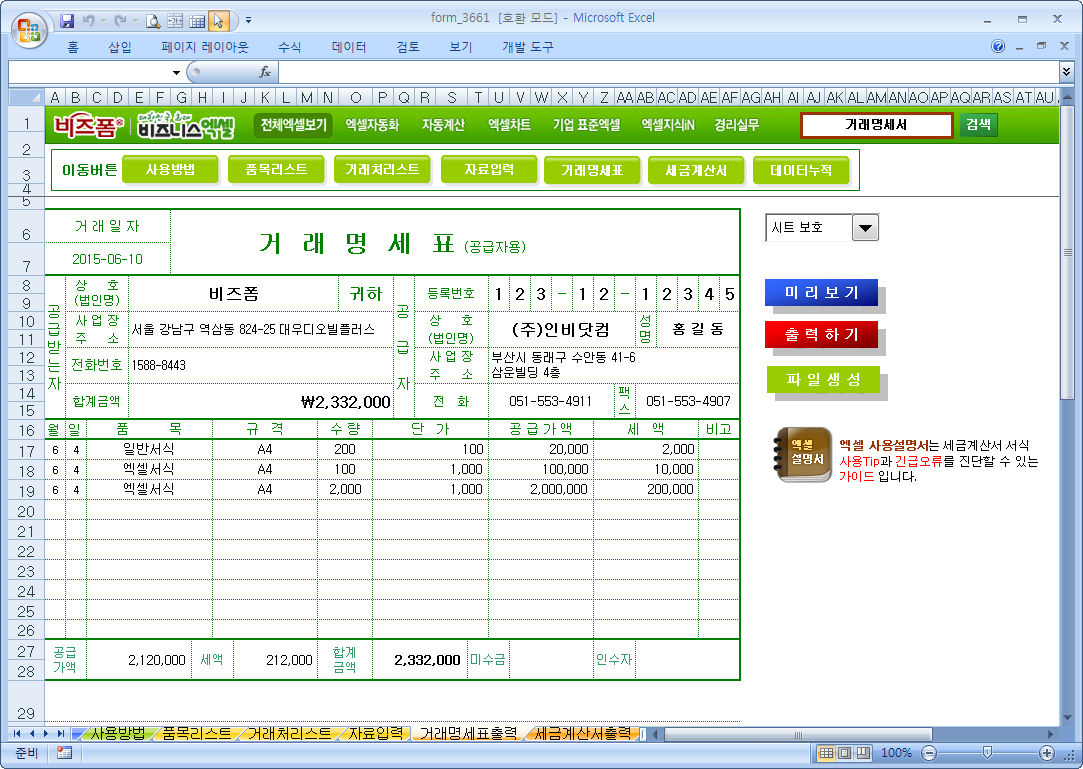Open the 엑셀 설명서 guide book icon
Image resolution: width=1083 pixels, height=769 pixels.
point(802,454)
